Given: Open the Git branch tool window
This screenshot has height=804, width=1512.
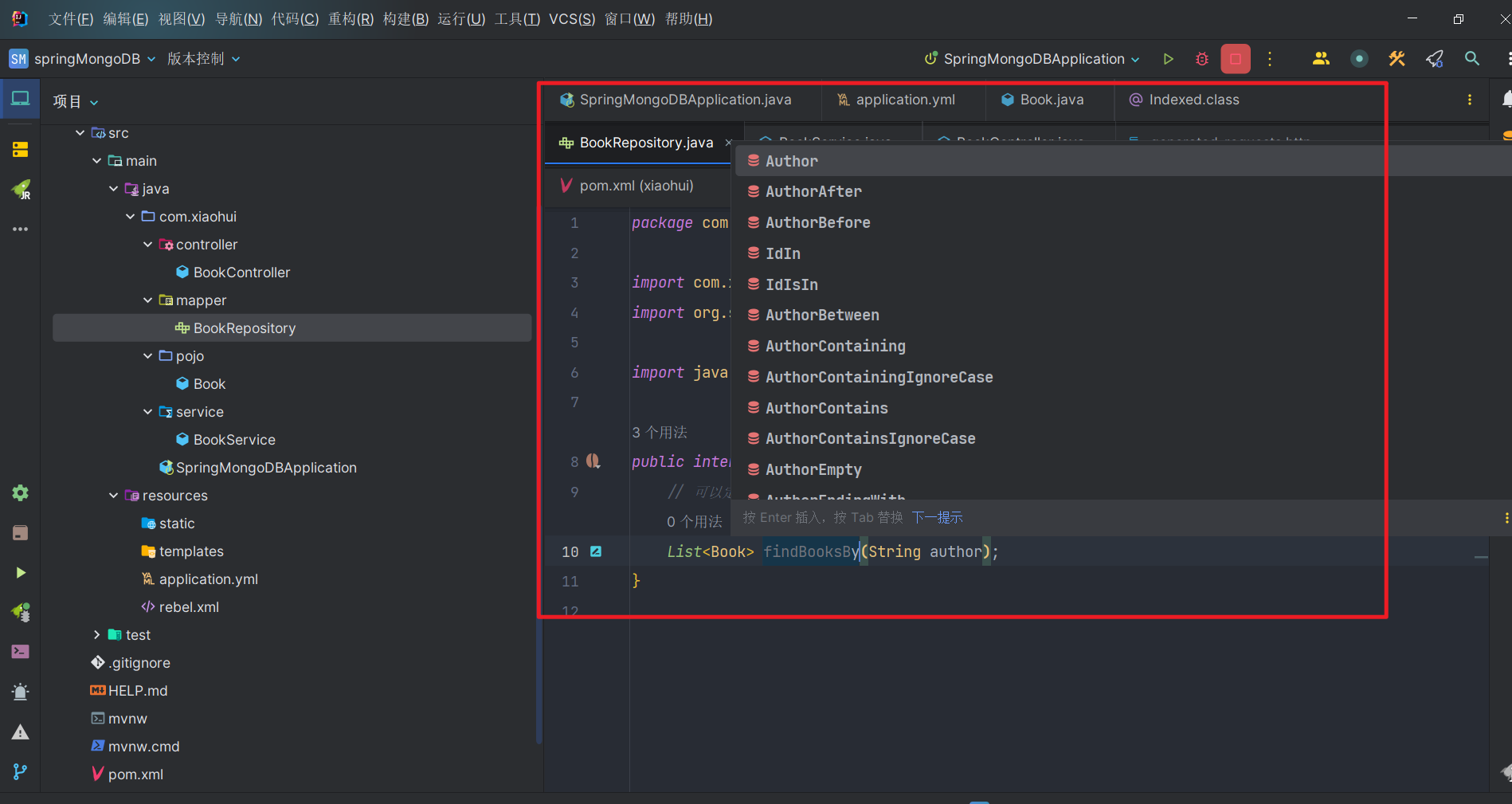Looking at the screenshot, I should 20,771.
